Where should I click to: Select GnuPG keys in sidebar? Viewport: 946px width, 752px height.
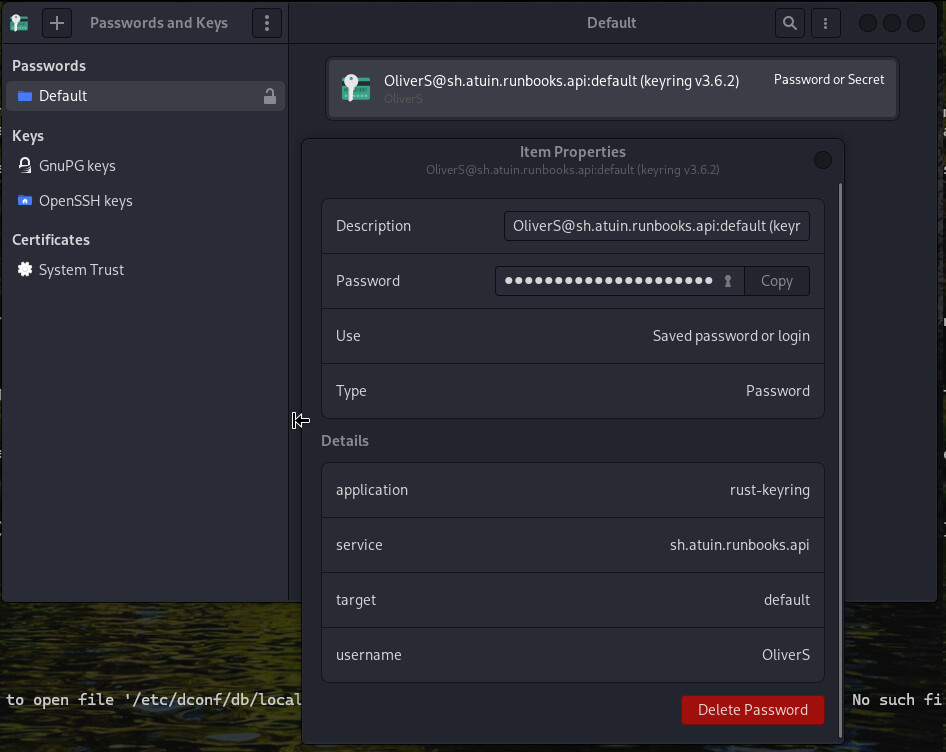77,166
